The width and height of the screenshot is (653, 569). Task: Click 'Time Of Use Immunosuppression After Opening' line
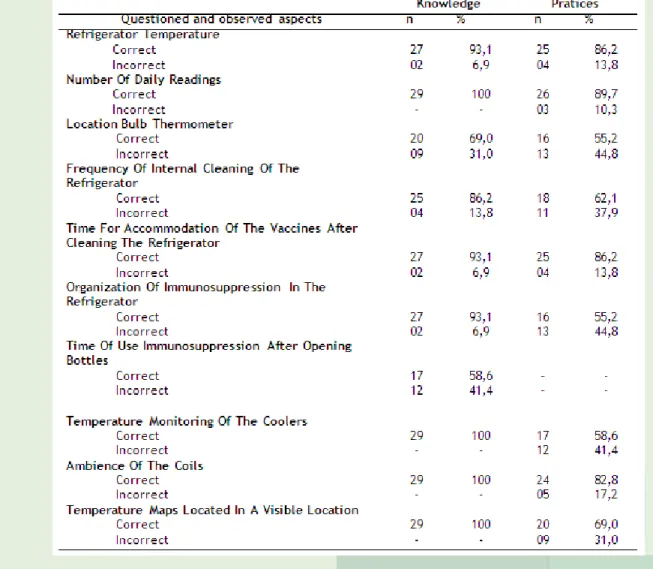tap(209, 346)
